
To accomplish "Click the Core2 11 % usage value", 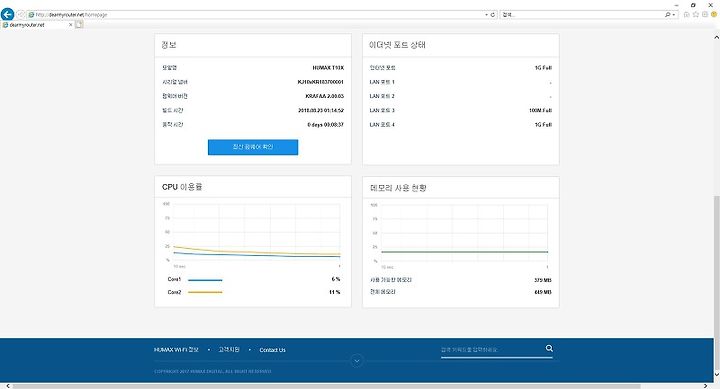I will (335, 292).
